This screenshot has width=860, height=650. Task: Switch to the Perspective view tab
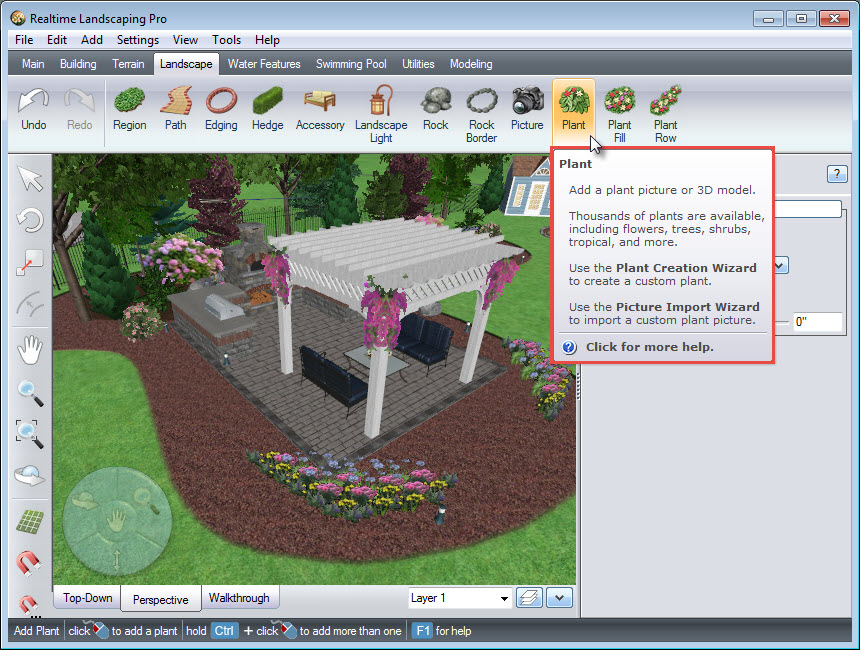[x=161, y=599]
